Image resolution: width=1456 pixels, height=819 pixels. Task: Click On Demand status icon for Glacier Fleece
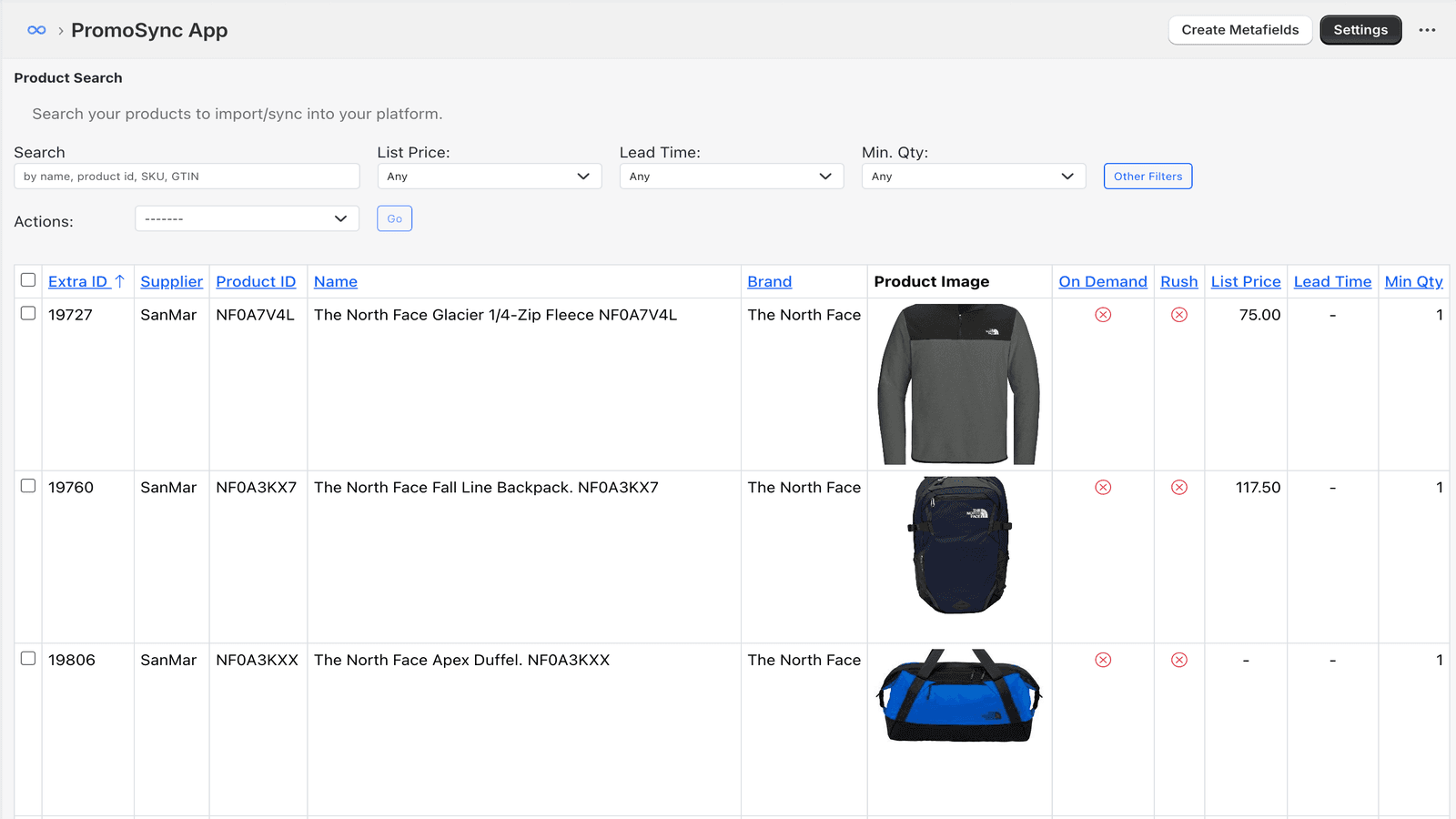pyautogui.click(x=1103, y=315)
